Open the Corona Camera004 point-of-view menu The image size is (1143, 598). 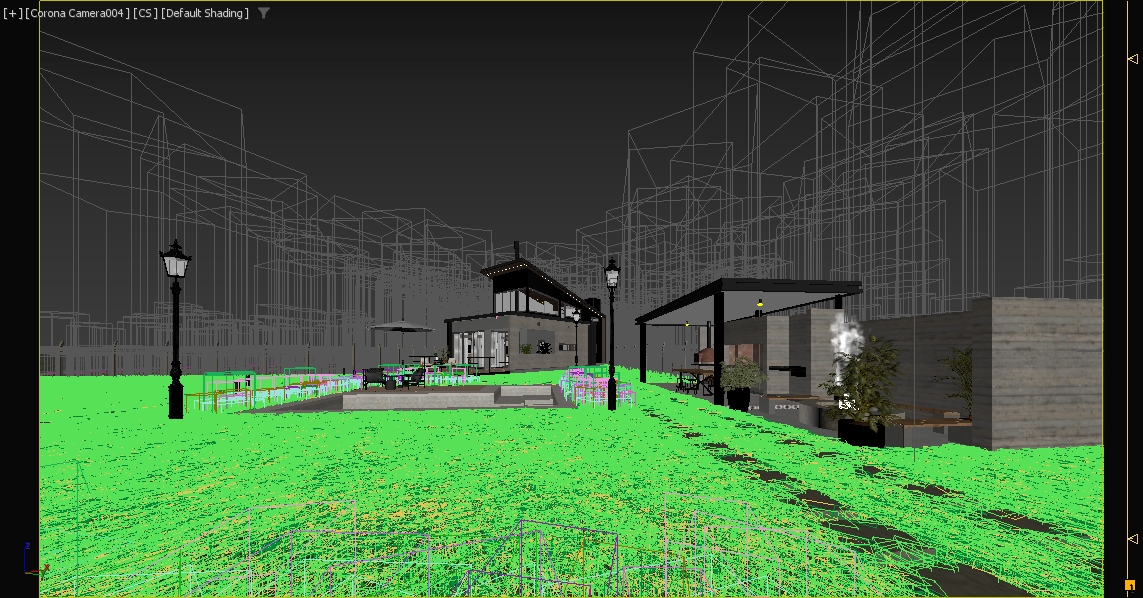point(77,13)
